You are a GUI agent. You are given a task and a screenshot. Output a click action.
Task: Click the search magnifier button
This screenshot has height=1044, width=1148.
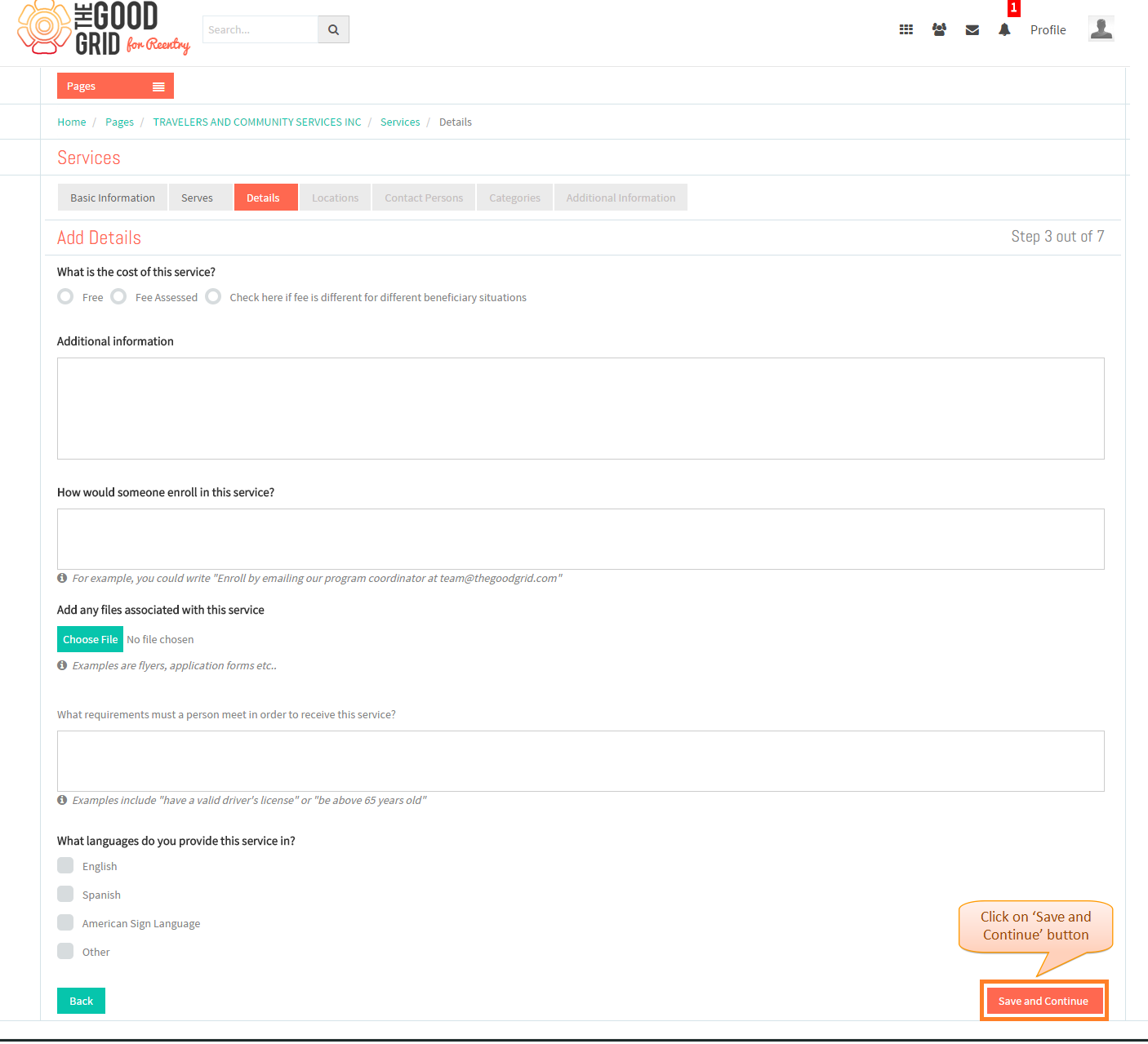point(333,29)
